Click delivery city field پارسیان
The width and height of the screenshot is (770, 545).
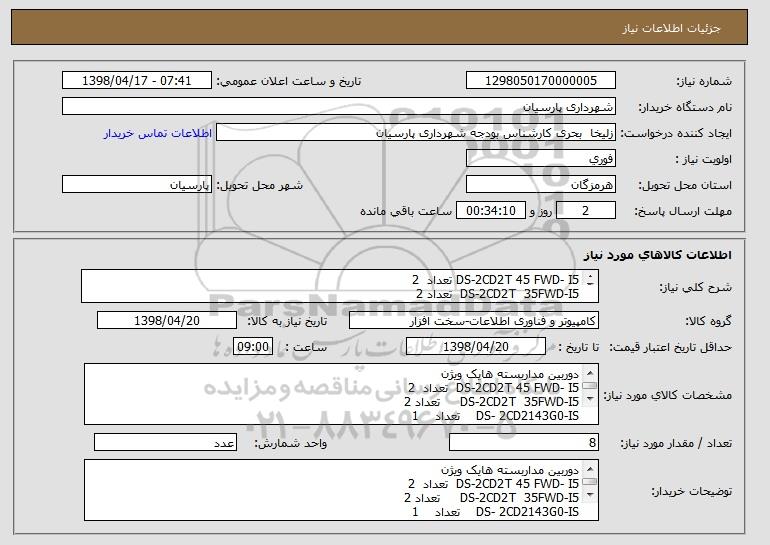(137, 185)
